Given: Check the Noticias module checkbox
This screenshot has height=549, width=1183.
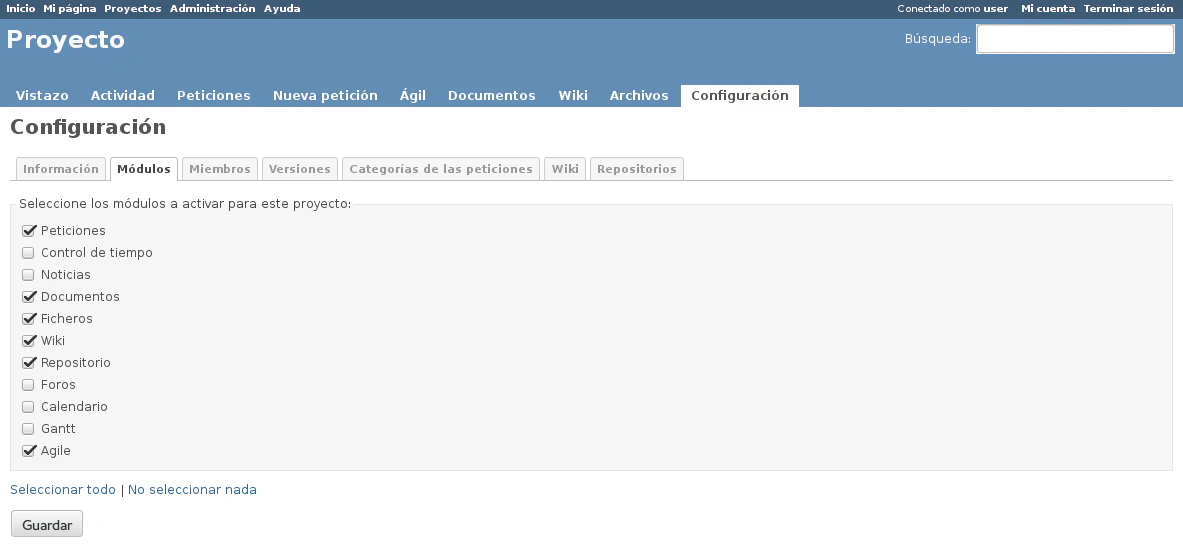Looking at the screenshot, I should [29, 275].
